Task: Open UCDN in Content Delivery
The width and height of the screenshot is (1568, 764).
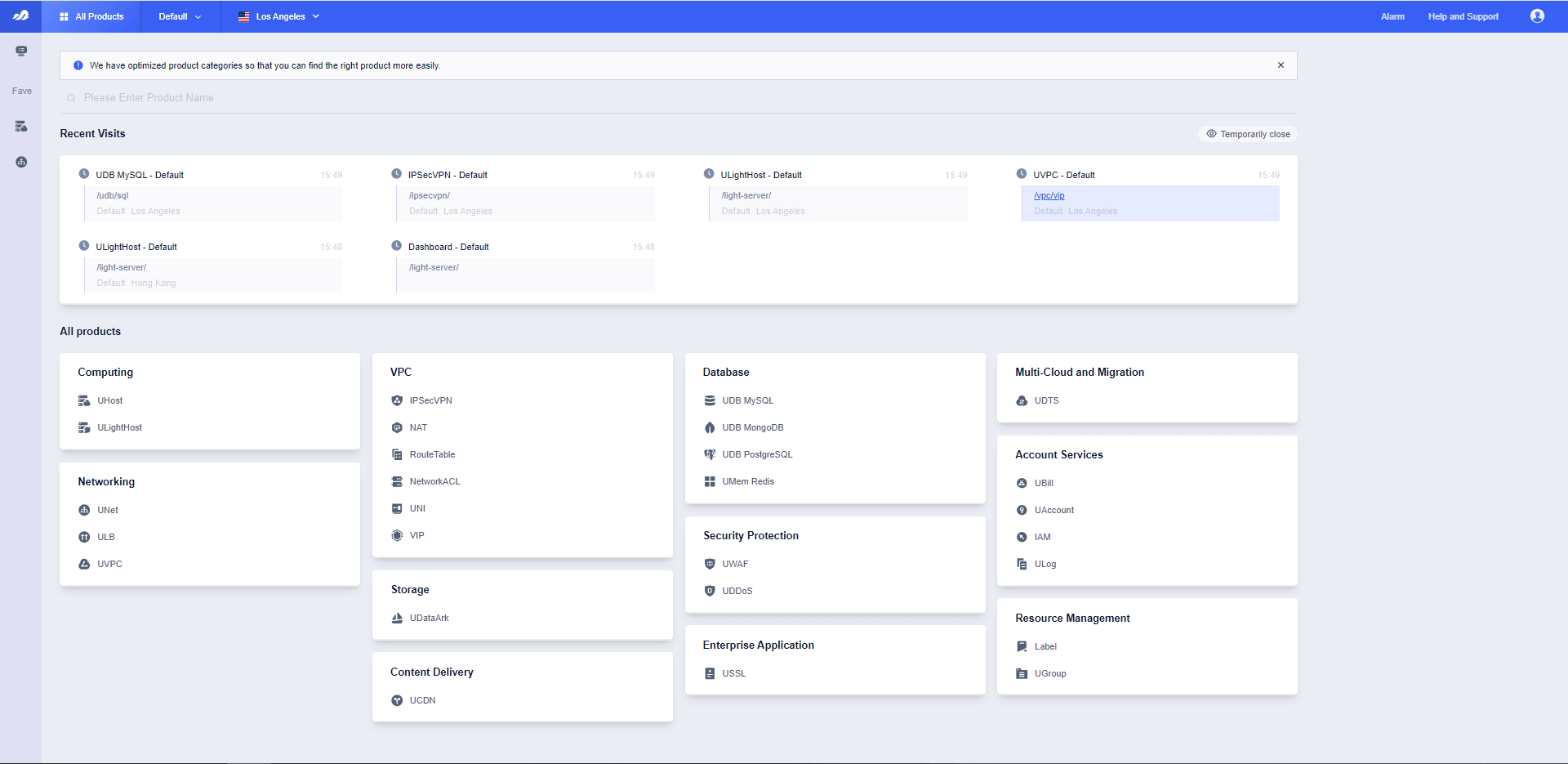Action: pos(422,700)
